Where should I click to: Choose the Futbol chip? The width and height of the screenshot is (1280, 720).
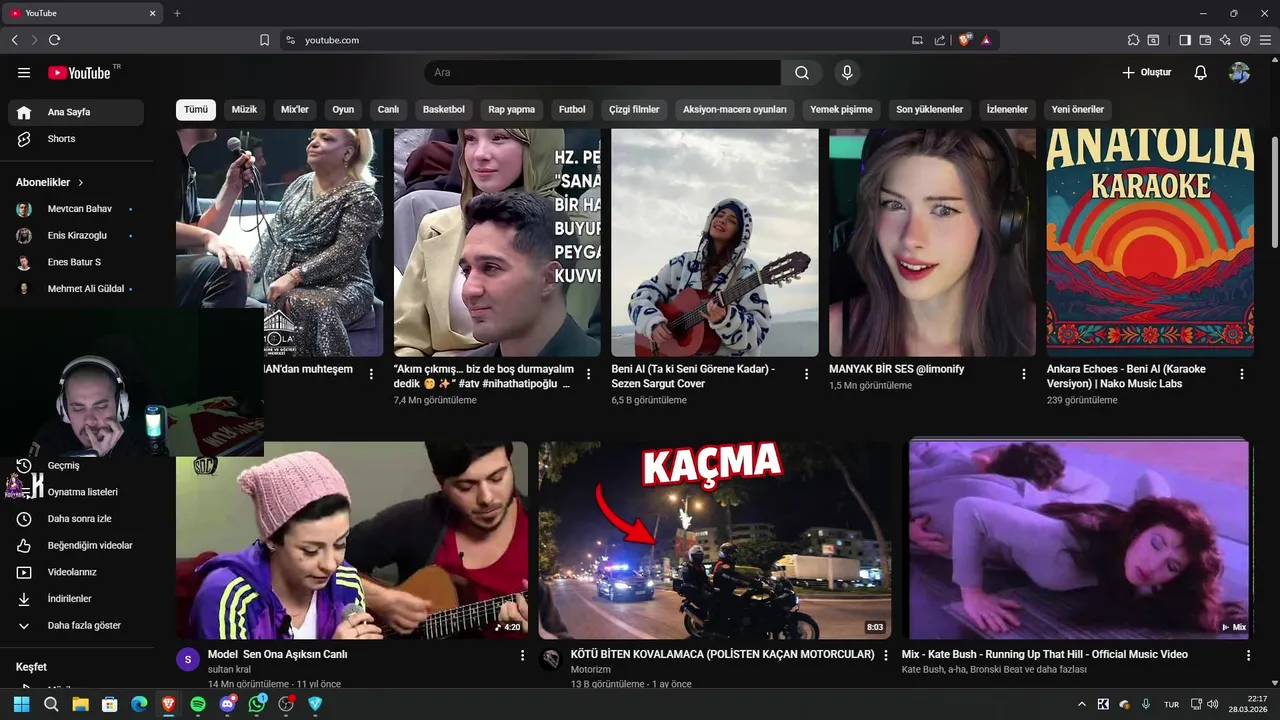572,109
